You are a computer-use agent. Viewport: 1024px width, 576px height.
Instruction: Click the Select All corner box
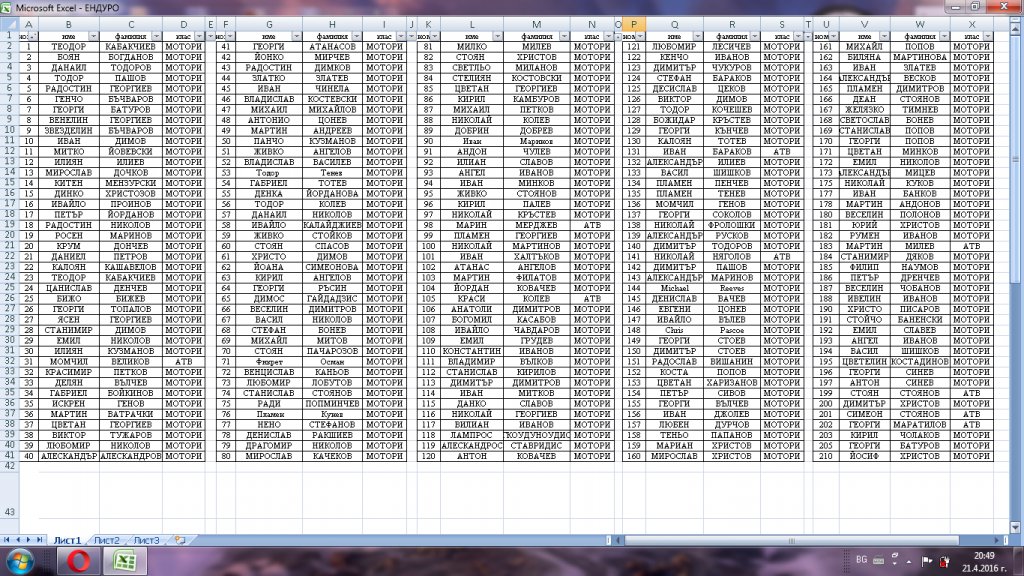click(9, 24)
